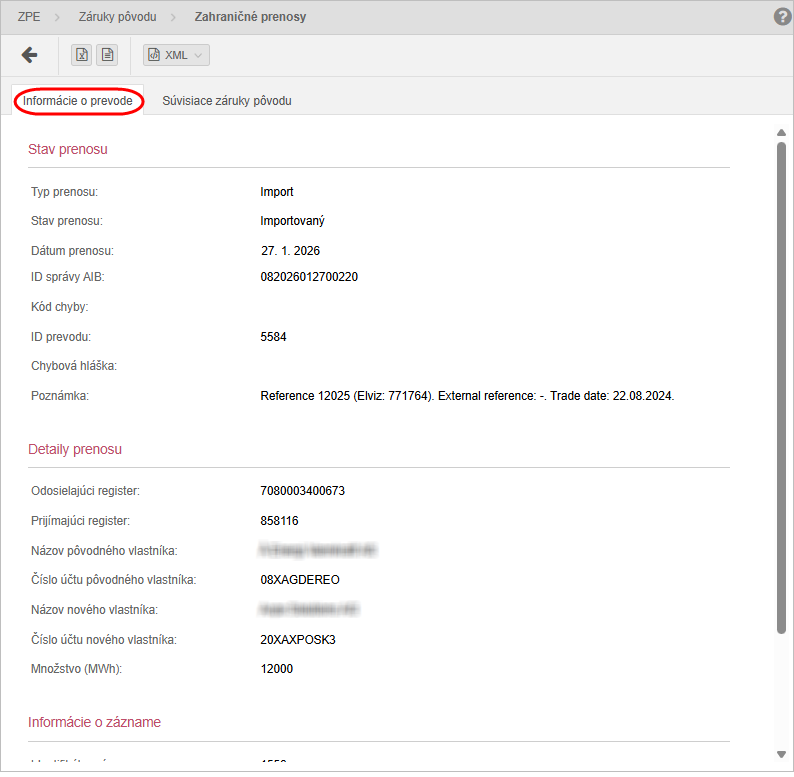Click the Množstvo value 12000
This screenshot has height=777, width=794.
pyautogui.click(x=277, y=669)
